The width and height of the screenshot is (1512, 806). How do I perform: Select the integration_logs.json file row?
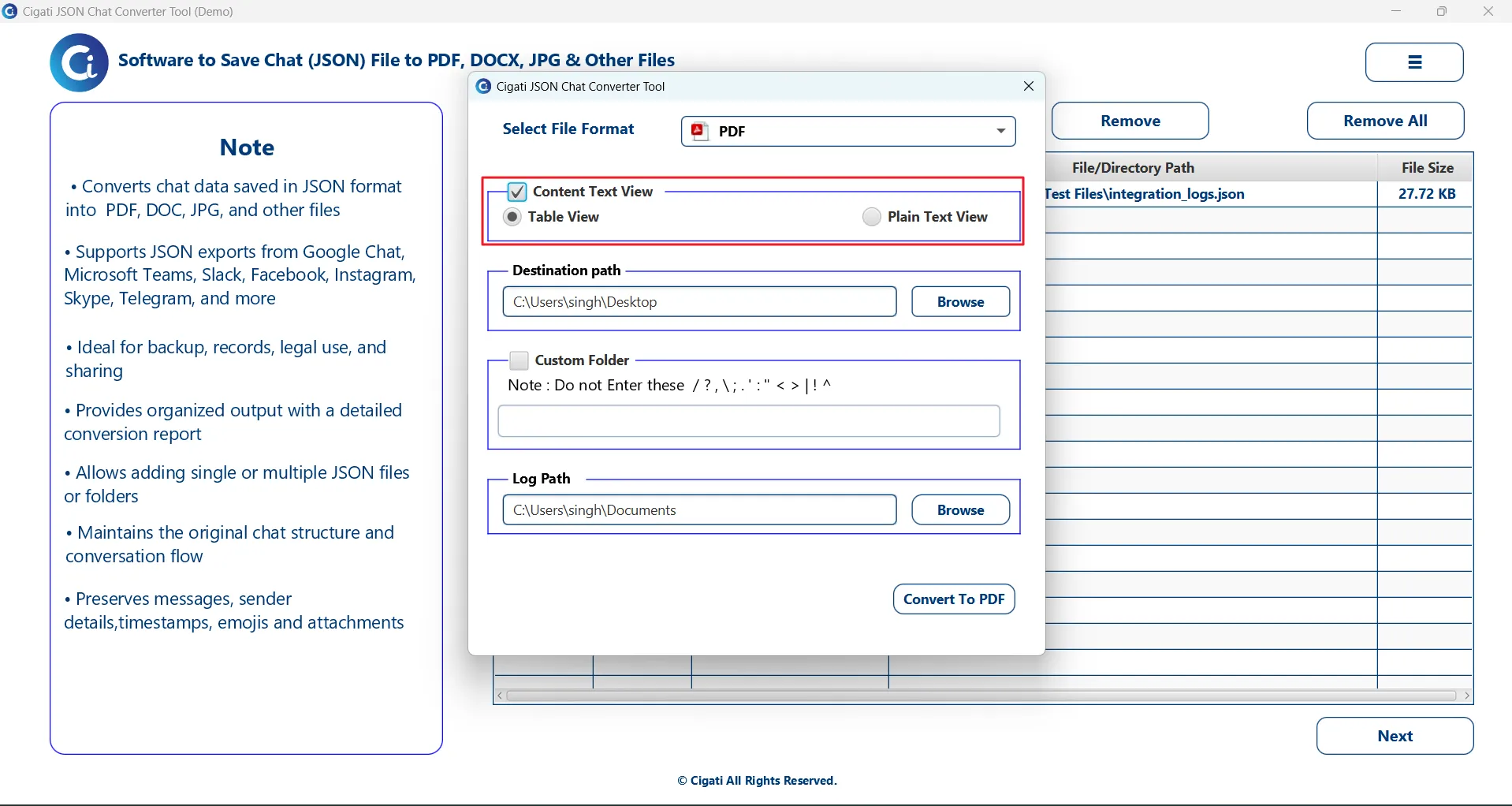[x=1259, y=194]
